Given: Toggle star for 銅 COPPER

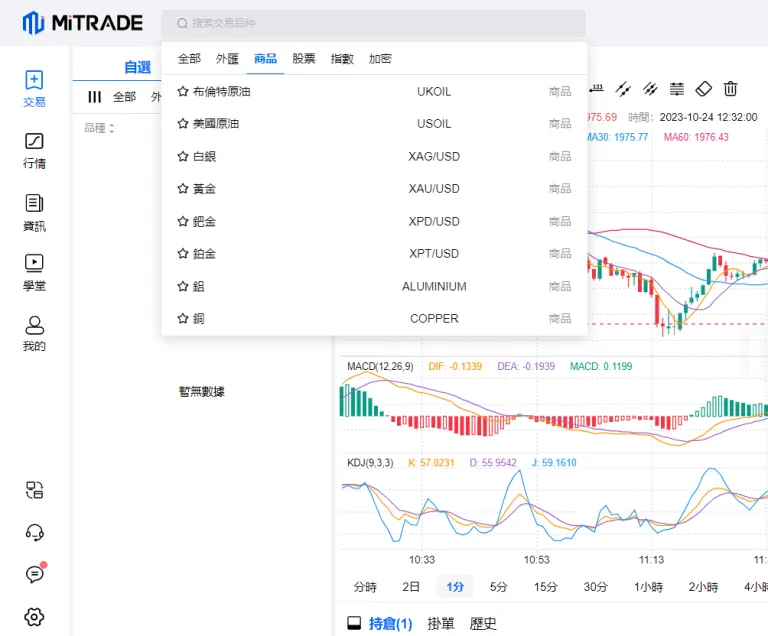Looking at the screenshot, I should point(183,318).
